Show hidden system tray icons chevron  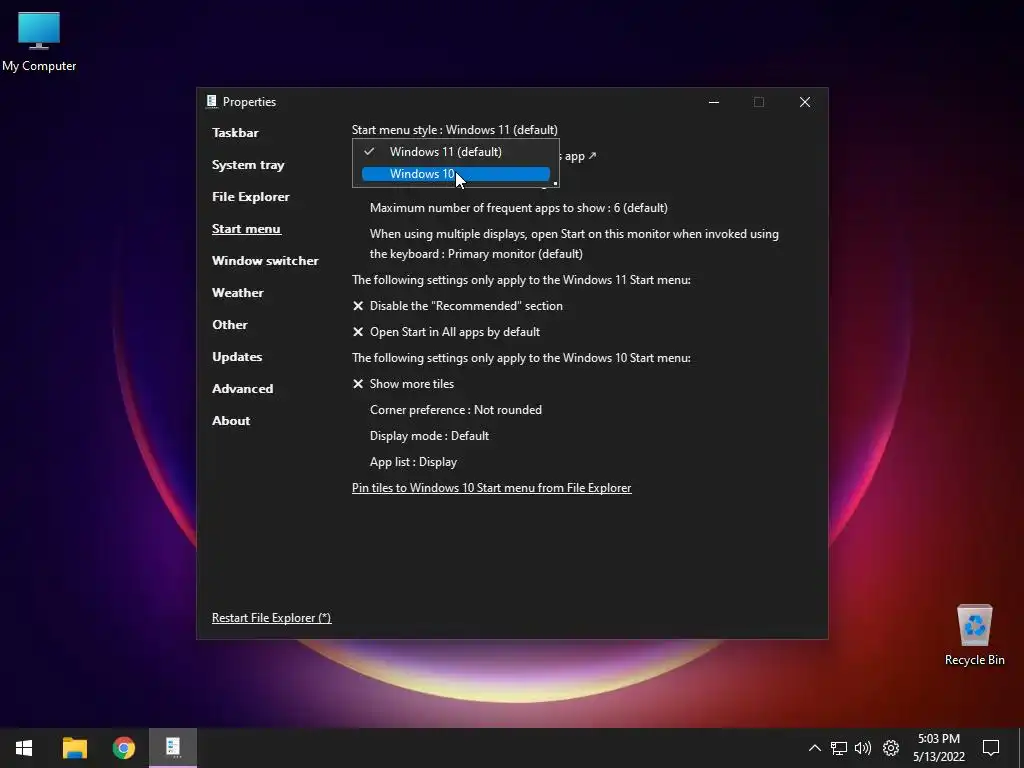tap(814, 748)
